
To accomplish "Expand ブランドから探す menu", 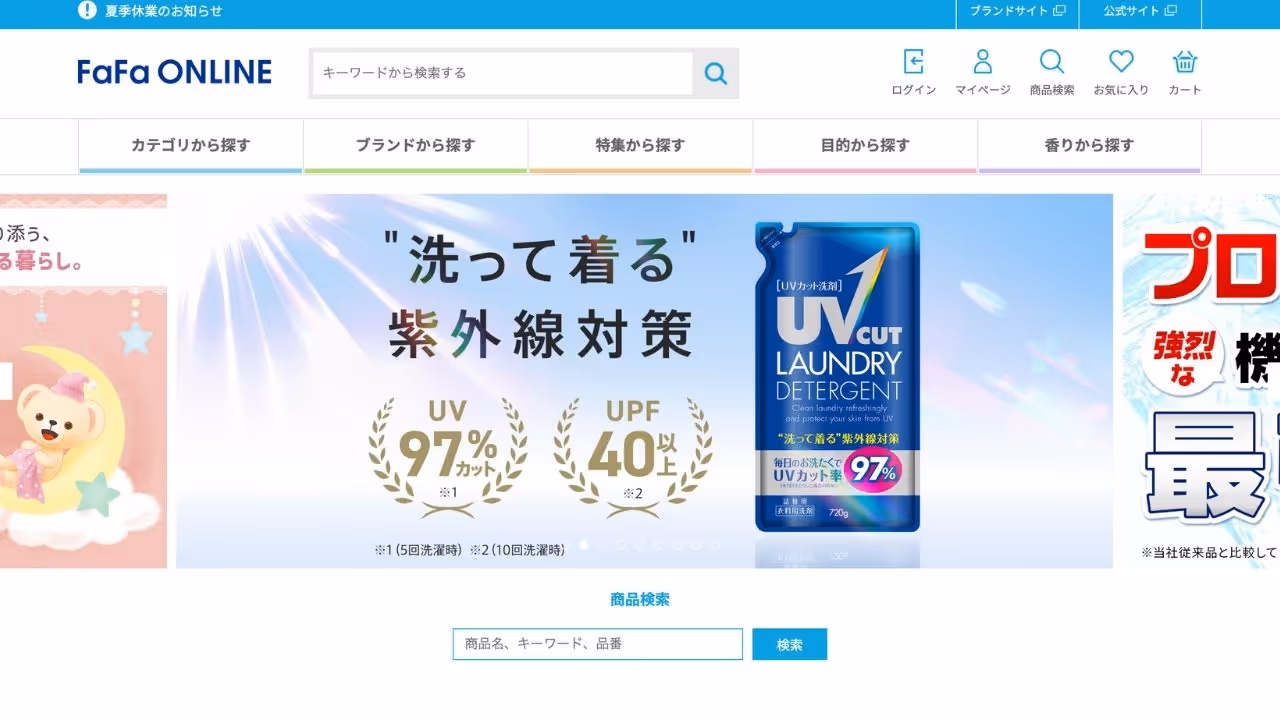I will pyautogui.click(x=416, y=146).
